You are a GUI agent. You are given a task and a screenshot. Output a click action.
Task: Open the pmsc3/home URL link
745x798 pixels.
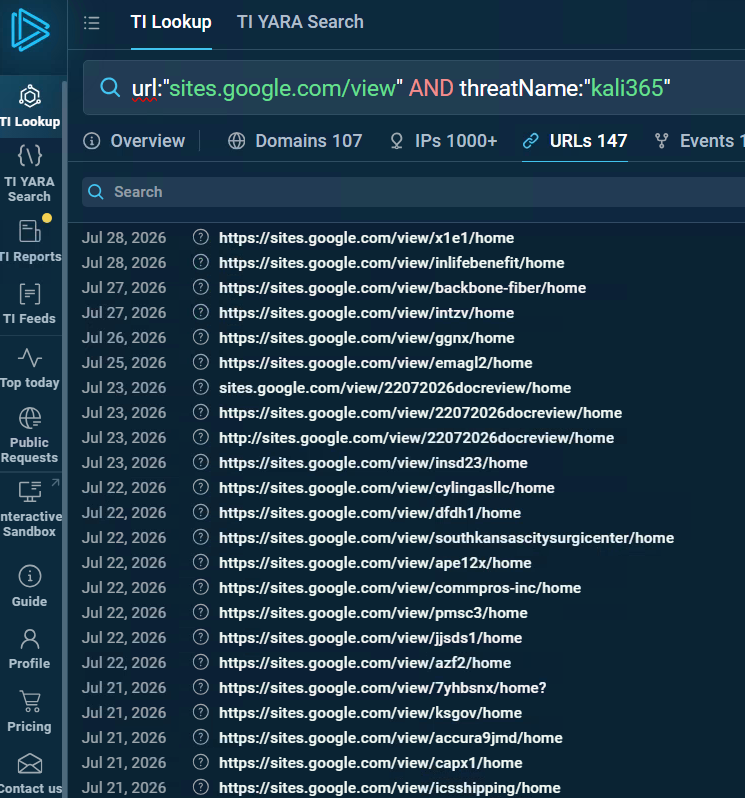[x=373, y=613]
